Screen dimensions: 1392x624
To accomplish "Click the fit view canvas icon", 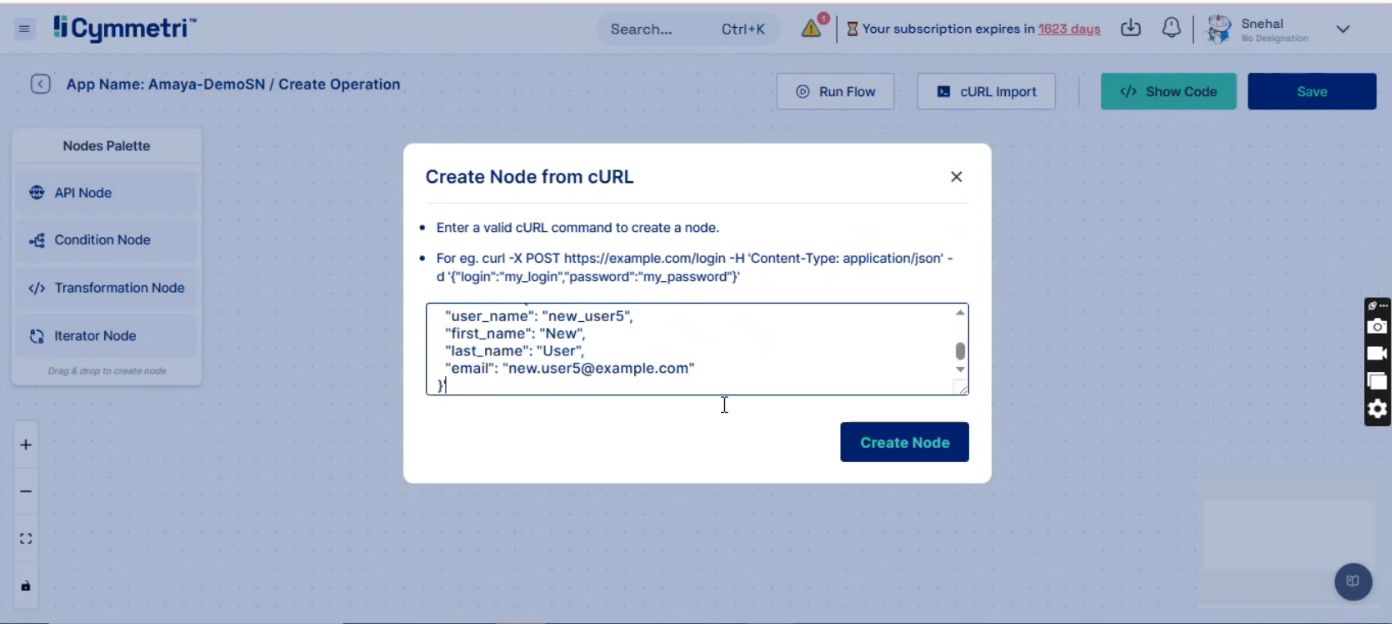I will (26, 539).
